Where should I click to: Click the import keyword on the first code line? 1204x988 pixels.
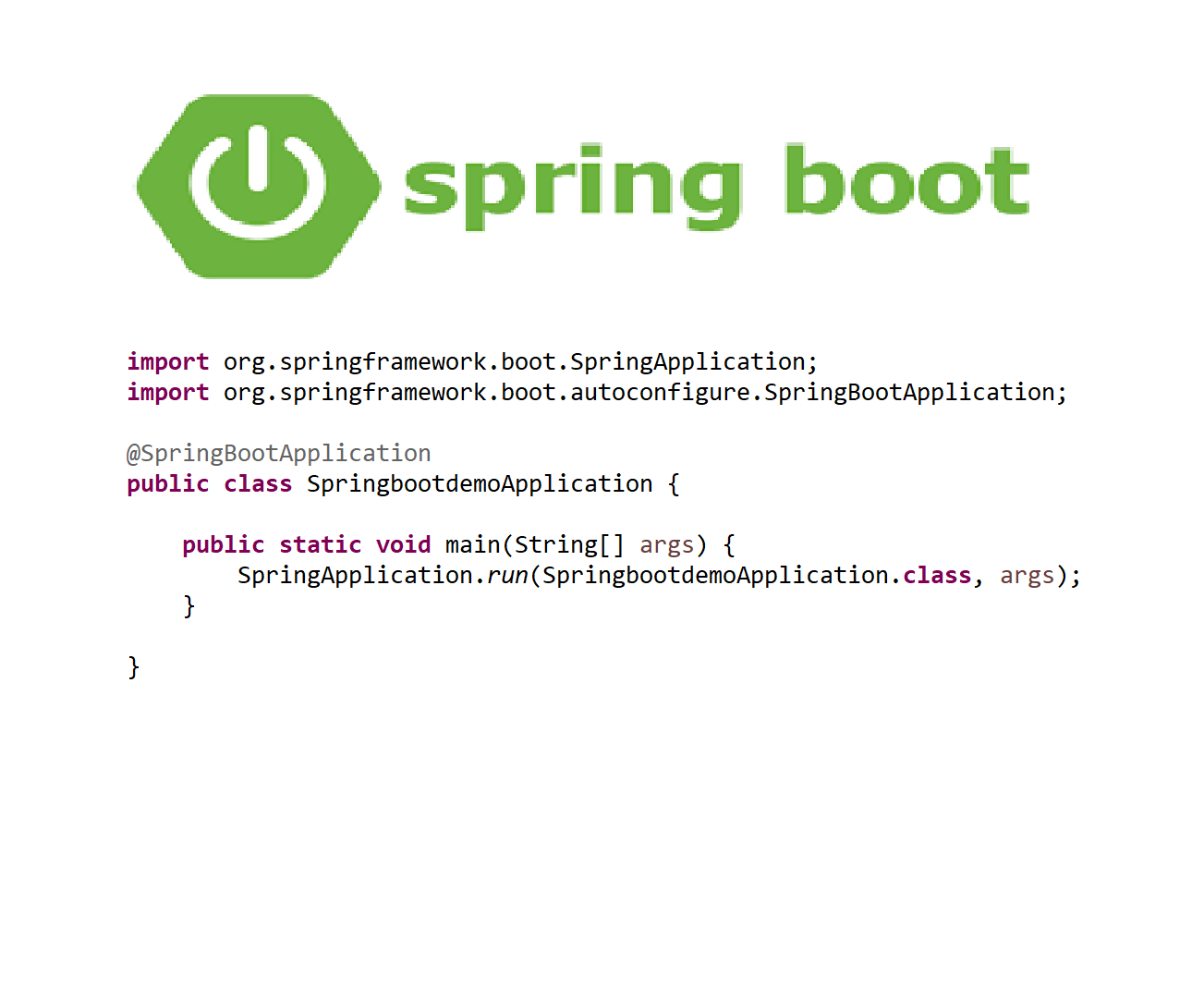coord(167,361)
